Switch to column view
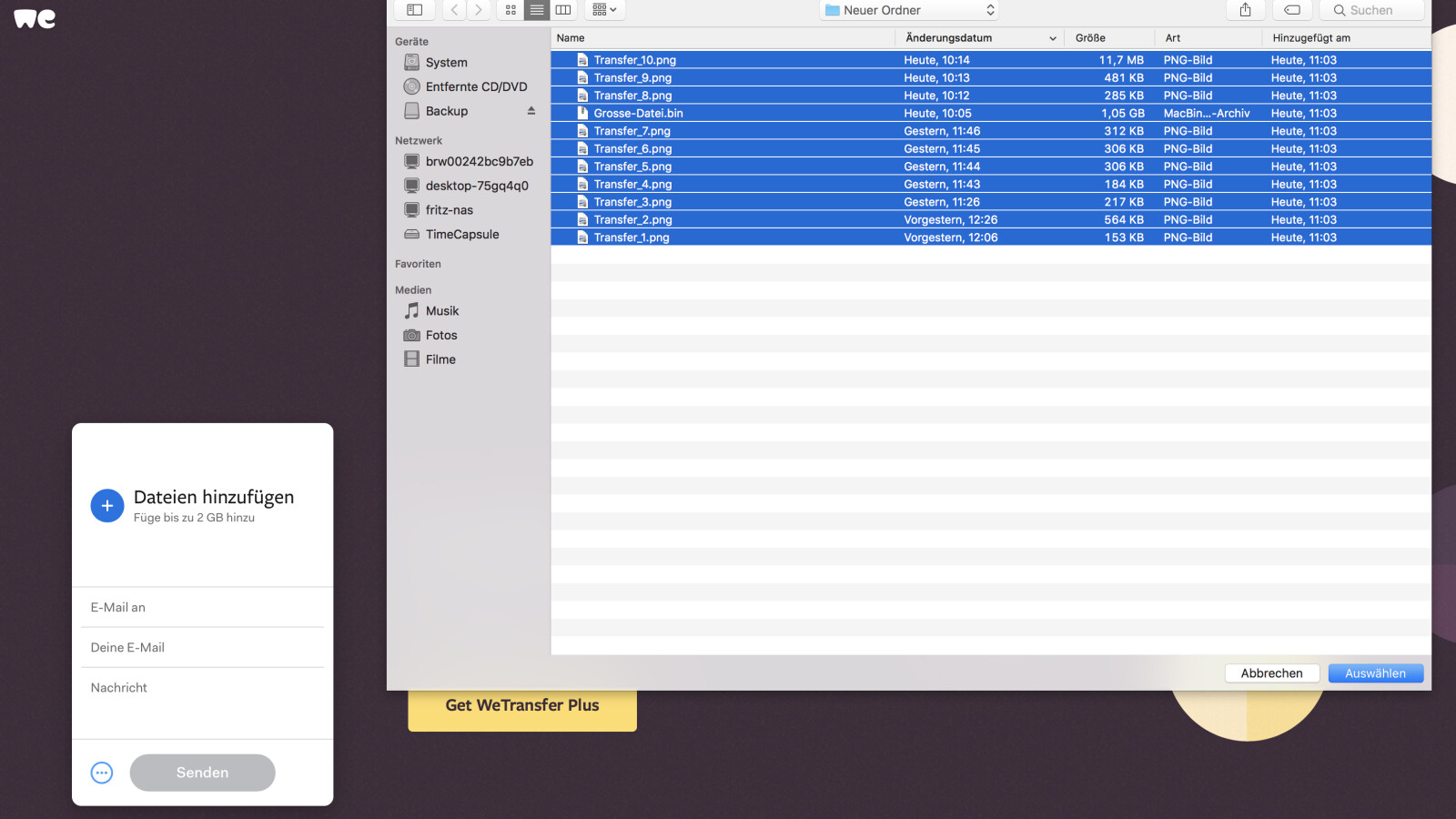Viewport: 1456px width, 819px height. pos(563,10)
